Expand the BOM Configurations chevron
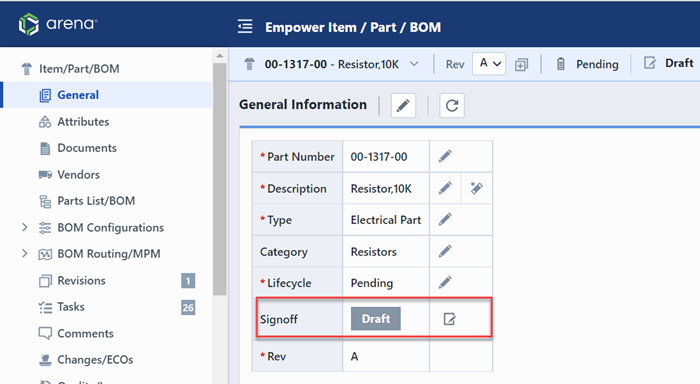700x384 pixels. pos(25,227)
